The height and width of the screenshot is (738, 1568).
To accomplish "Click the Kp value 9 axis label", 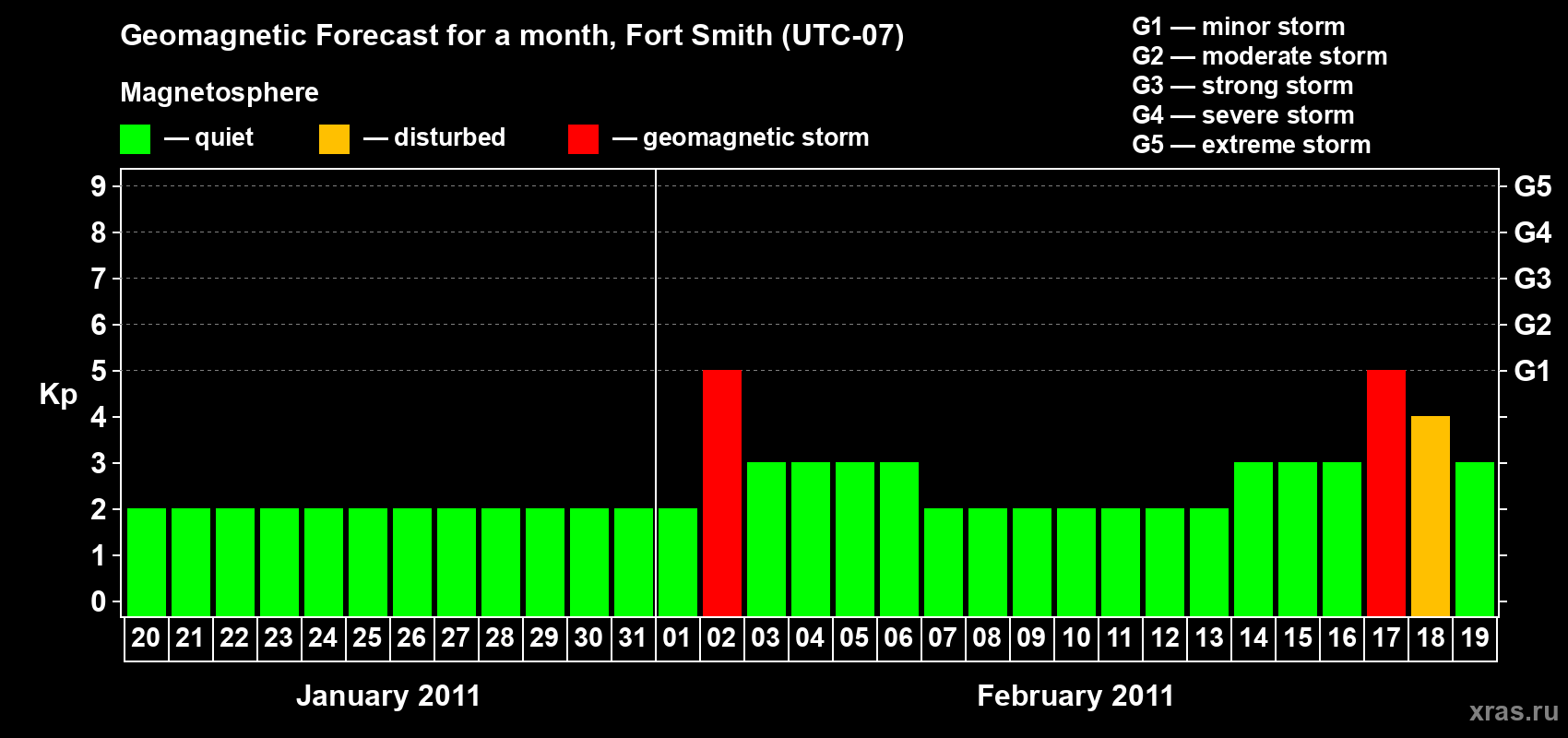I will [x=99, y=186].
